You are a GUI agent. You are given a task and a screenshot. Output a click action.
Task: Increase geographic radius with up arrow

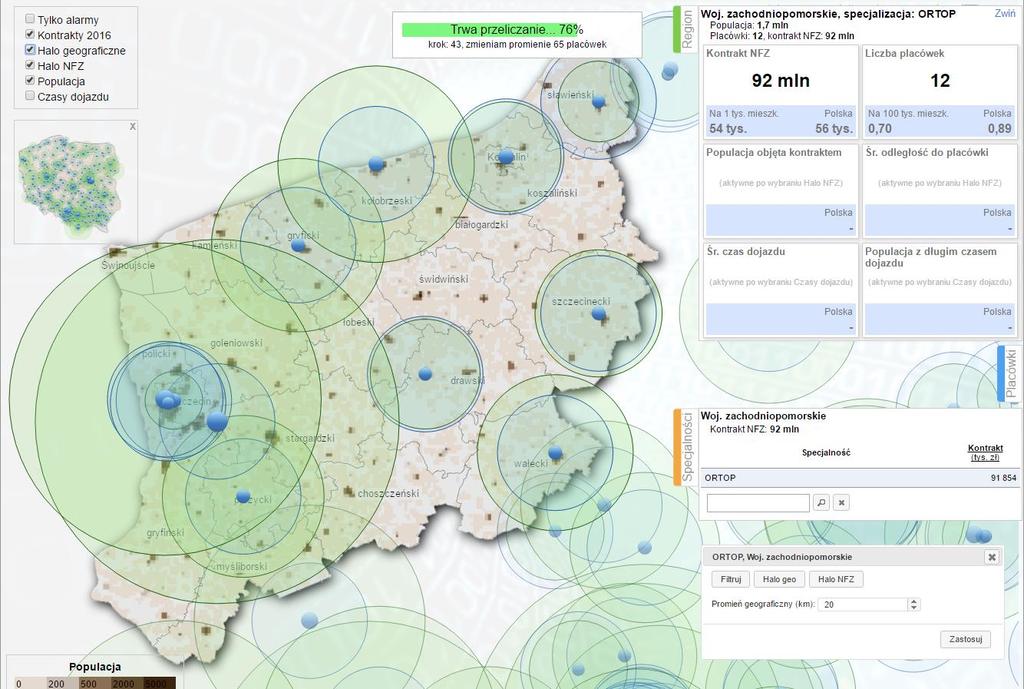[914, 601]
